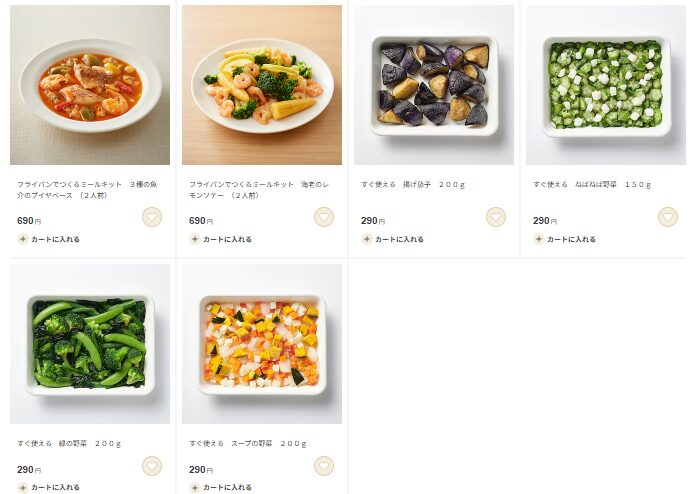Toggle heart for green vegetables 200g

pyautogui.click(x=152, y=466)
